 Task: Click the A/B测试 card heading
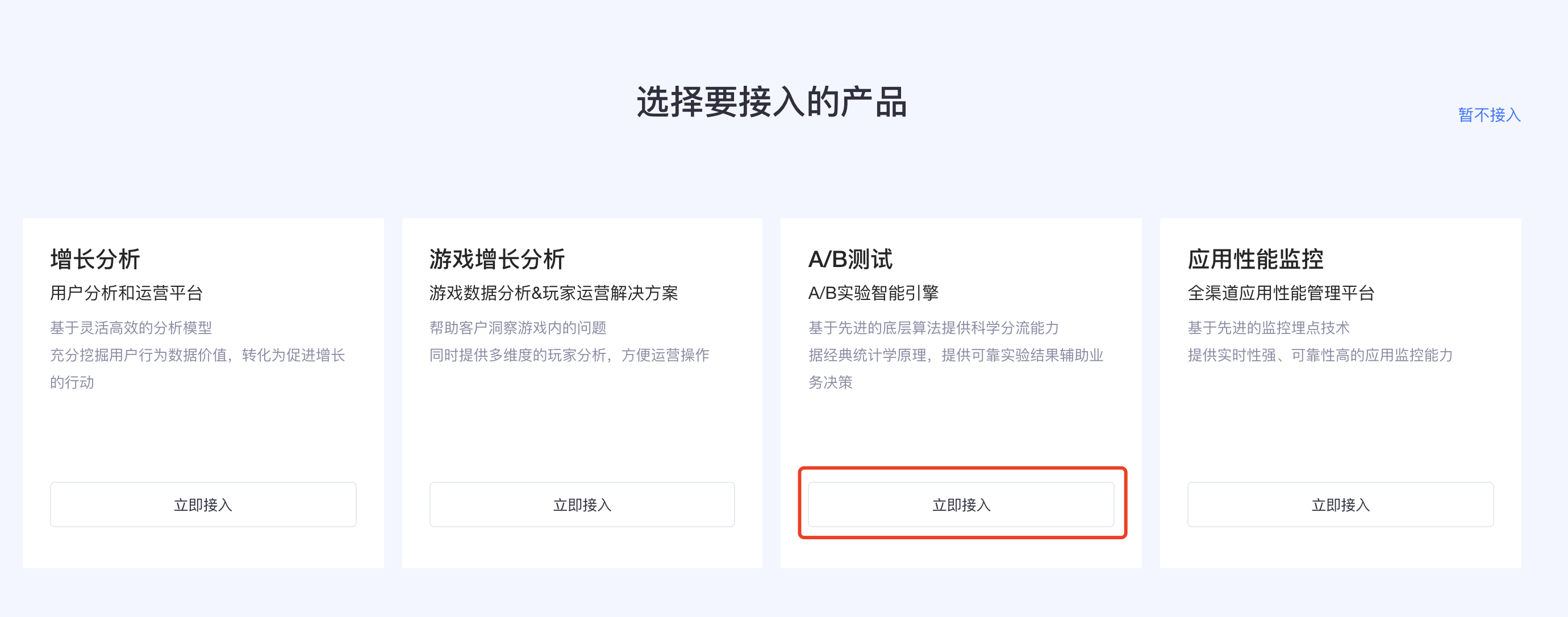click(850, 259)
